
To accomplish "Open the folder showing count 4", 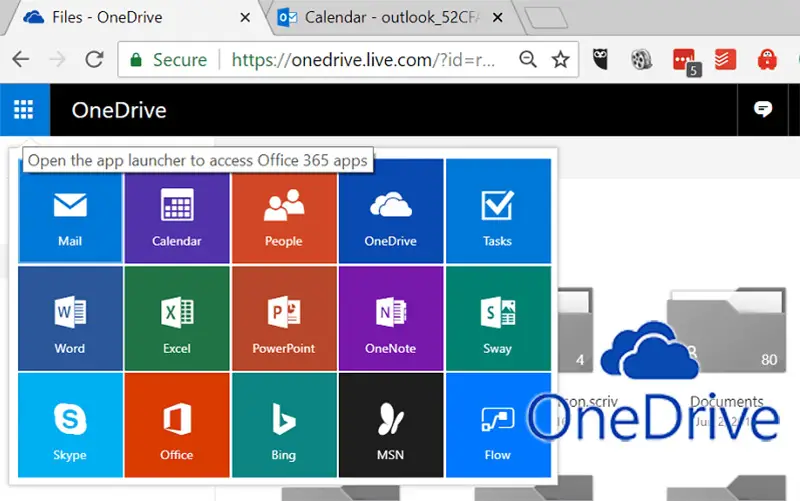I will (575, 331).
